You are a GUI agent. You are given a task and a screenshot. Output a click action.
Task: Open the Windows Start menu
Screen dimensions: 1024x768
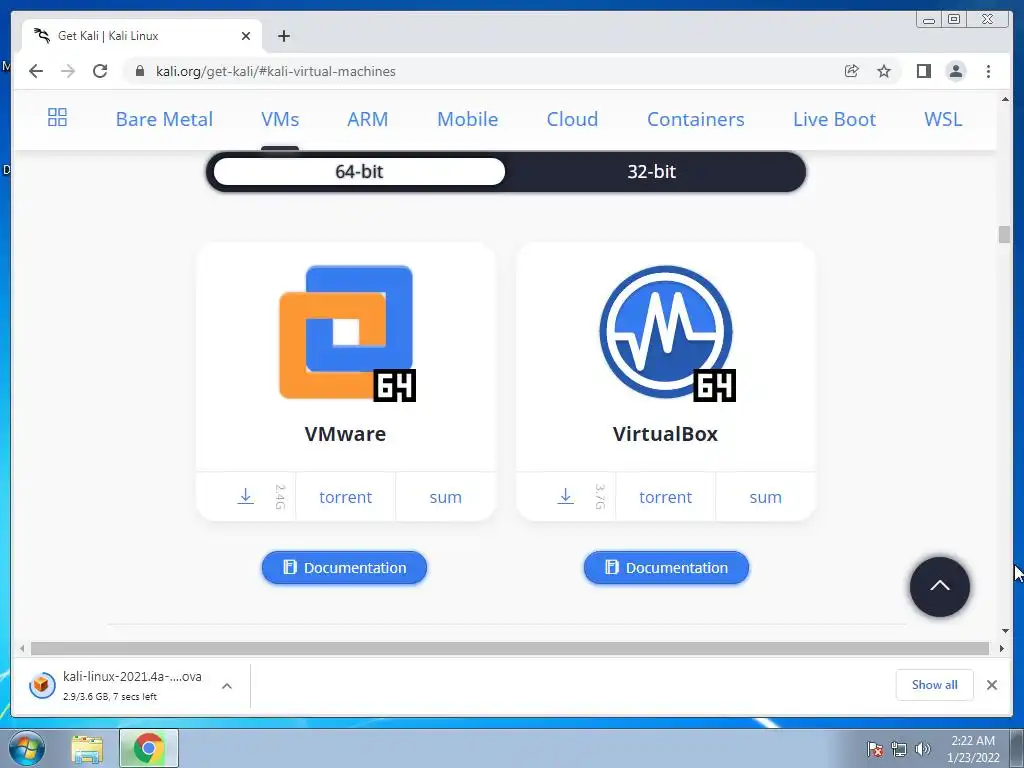pos(27,748)
